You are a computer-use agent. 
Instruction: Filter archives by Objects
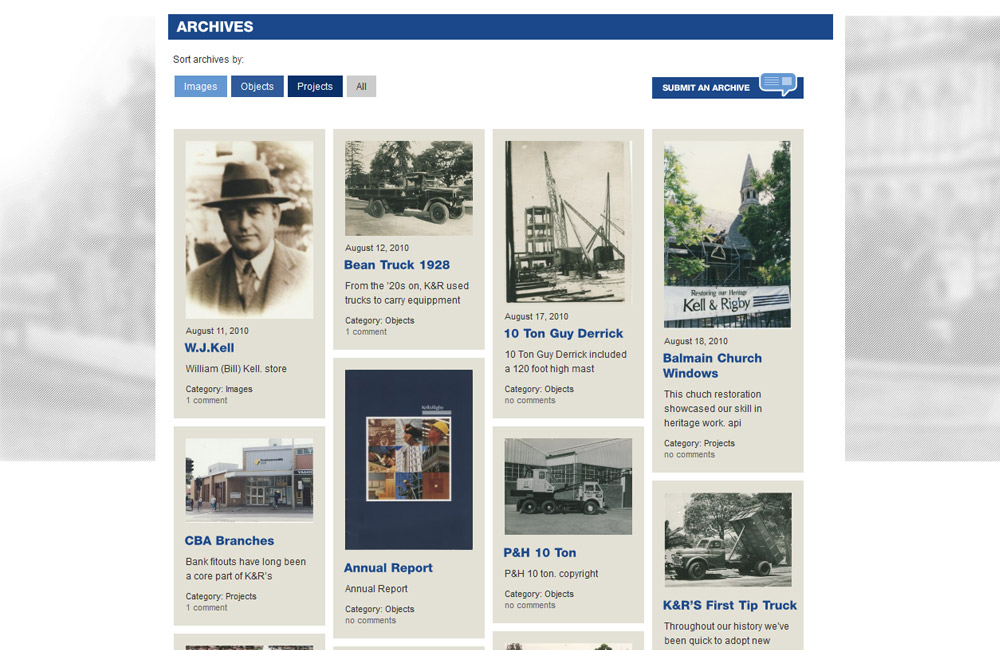pyautogui.click(x=257, y=87)
